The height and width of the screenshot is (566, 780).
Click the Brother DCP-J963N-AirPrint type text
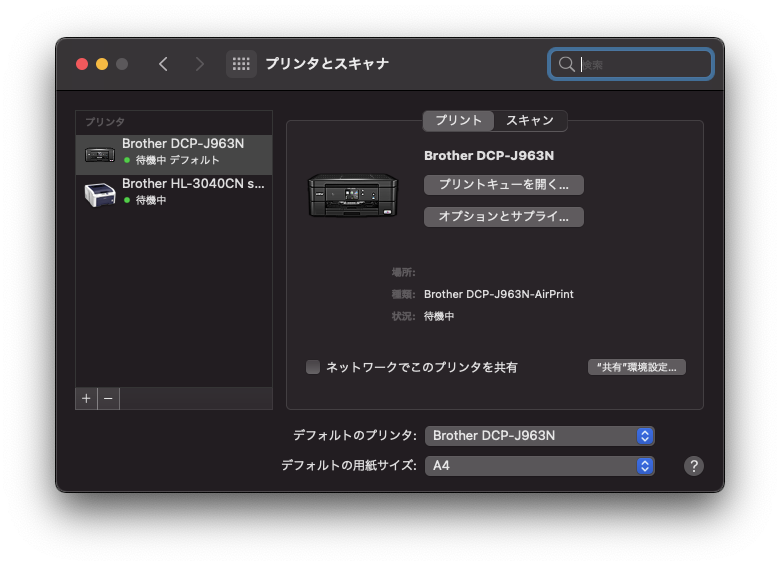click(x=498, y=294)
